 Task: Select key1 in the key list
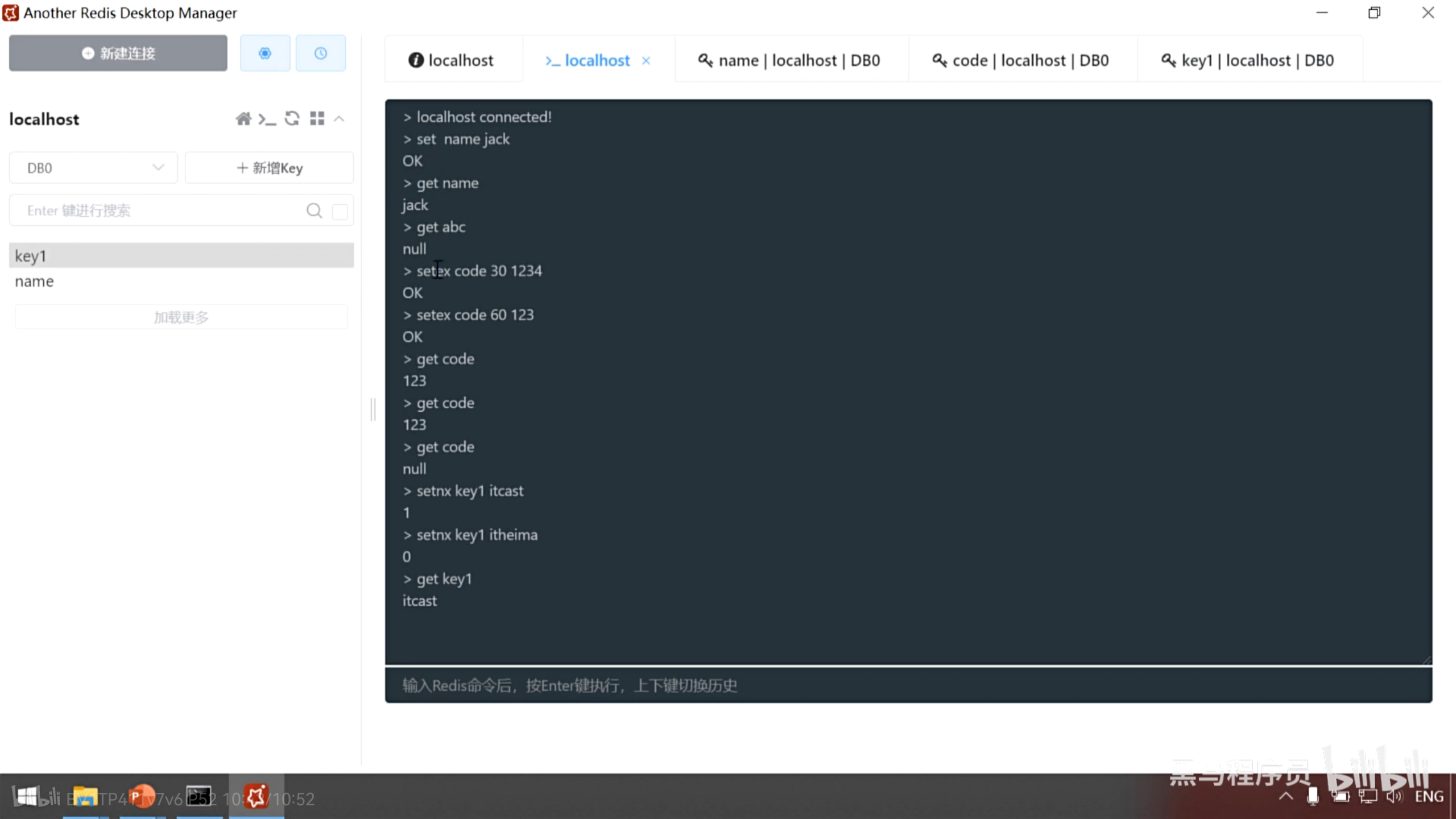click(x=181, y=255)
